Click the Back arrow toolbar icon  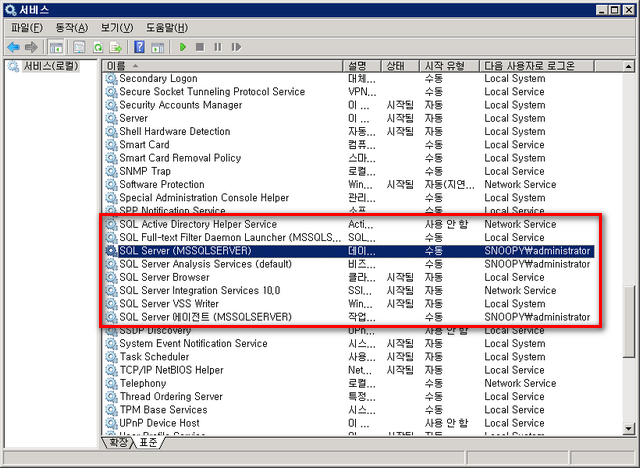point(13,47)
